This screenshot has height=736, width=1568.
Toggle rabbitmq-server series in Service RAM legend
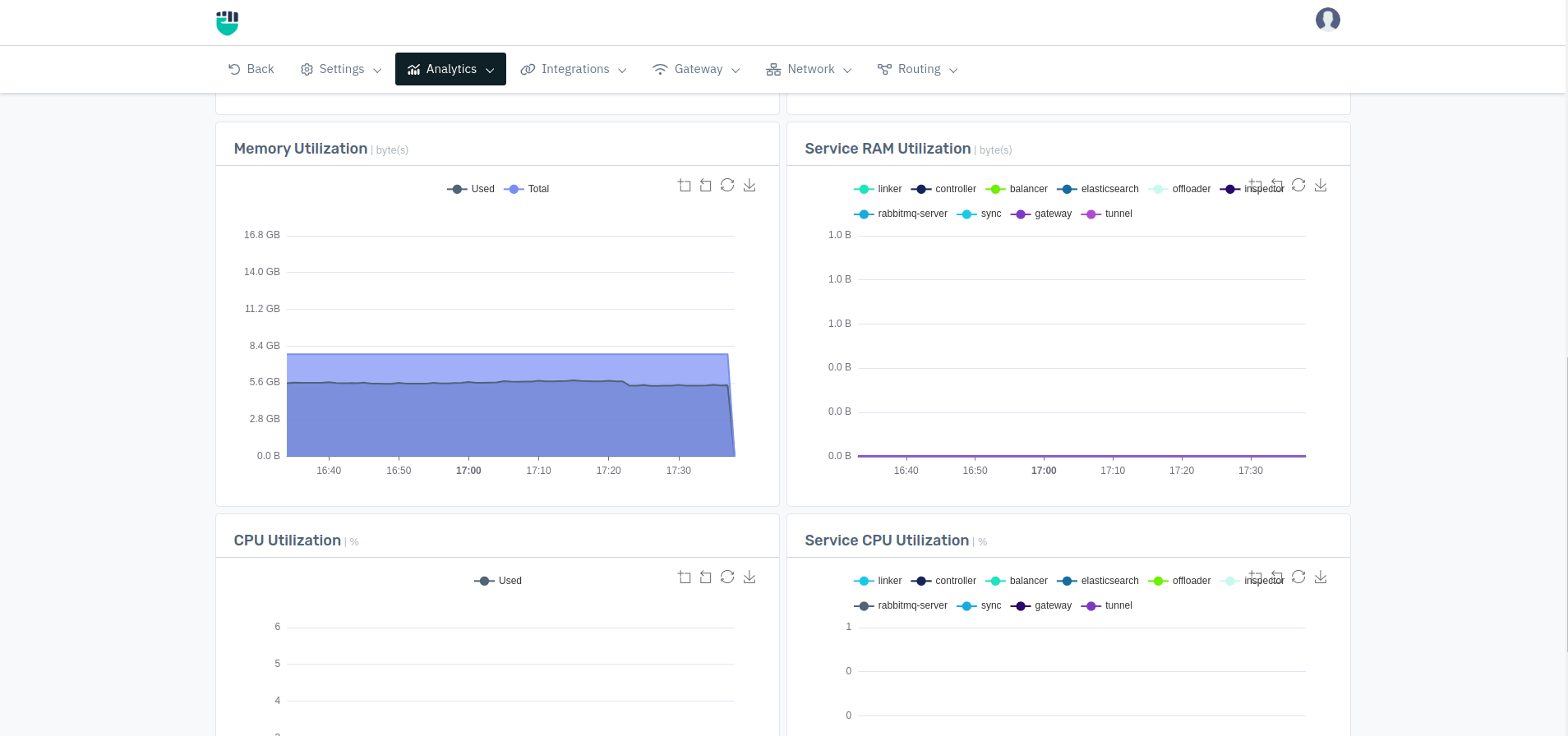tap(901, 214)
